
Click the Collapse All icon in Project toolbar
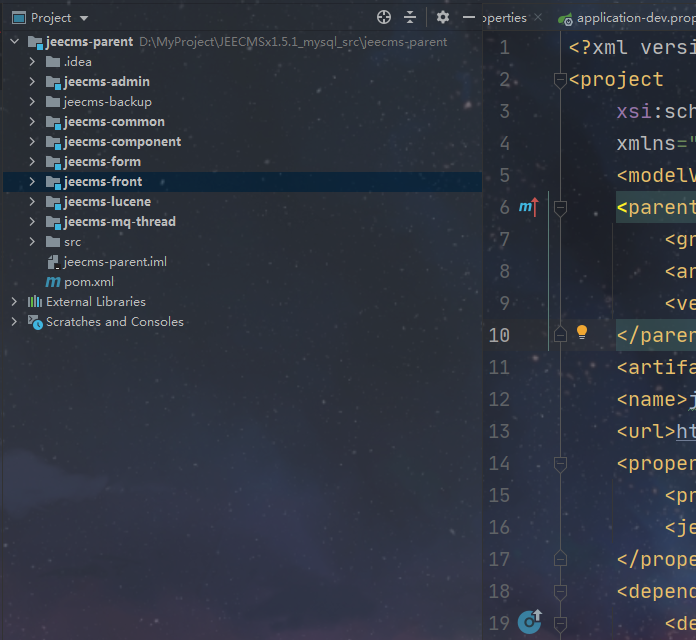410,17
